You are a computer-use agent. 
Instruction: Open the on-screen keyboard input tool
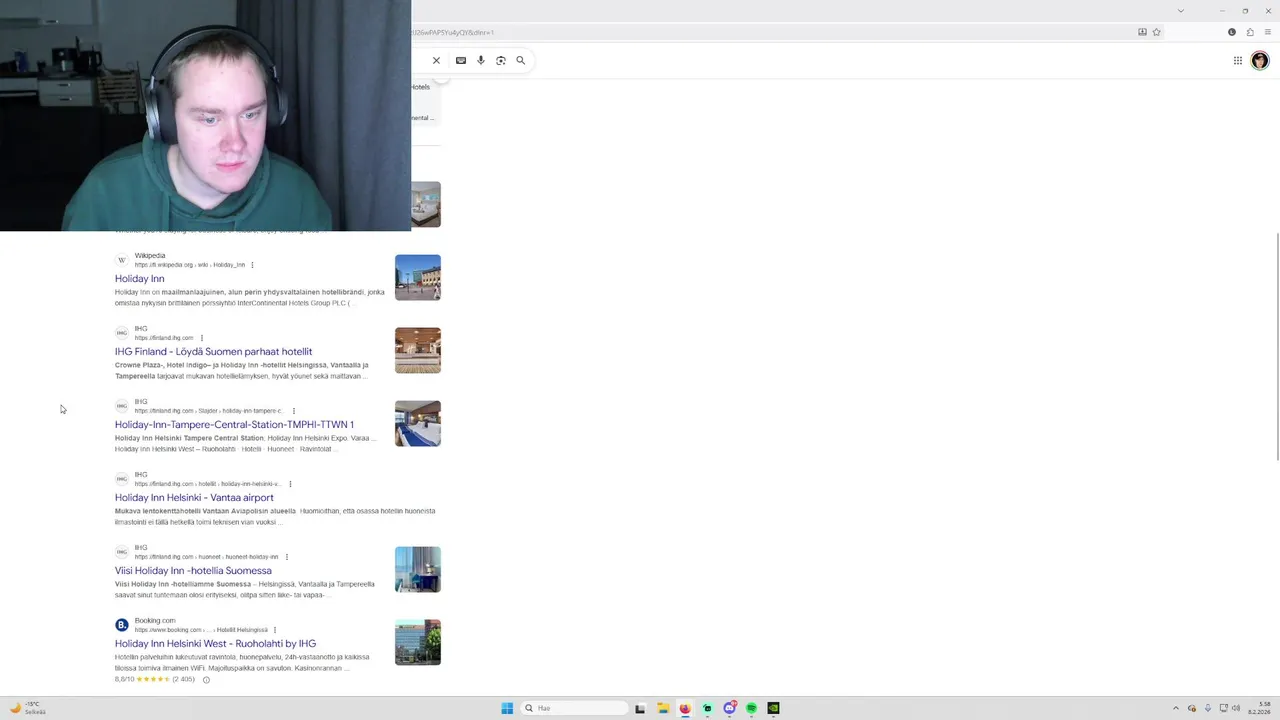click(x=461, y=60)
